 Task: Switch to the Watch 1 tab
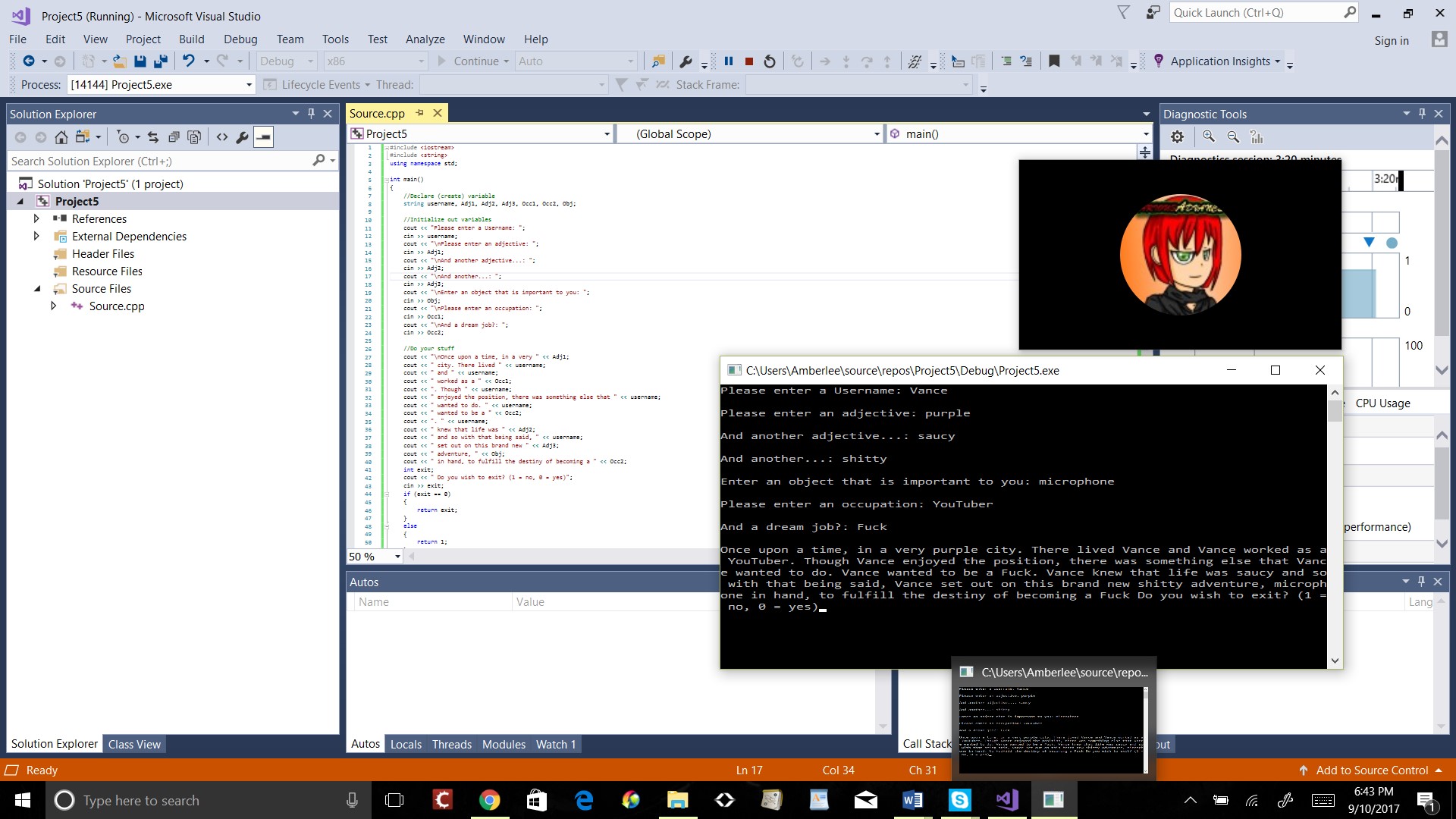pos(556,745)
